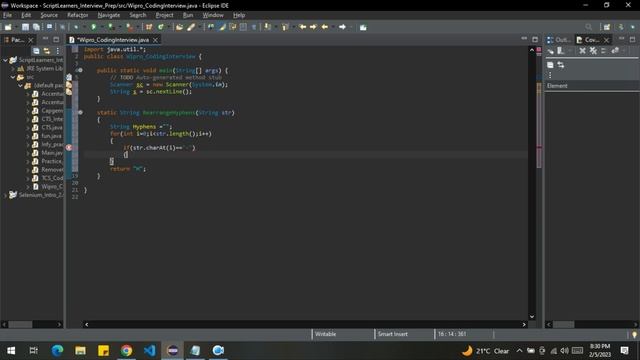Click the Smart Insert status entry
The height and width of the screenshot is (360, 640).
point(393,334)
